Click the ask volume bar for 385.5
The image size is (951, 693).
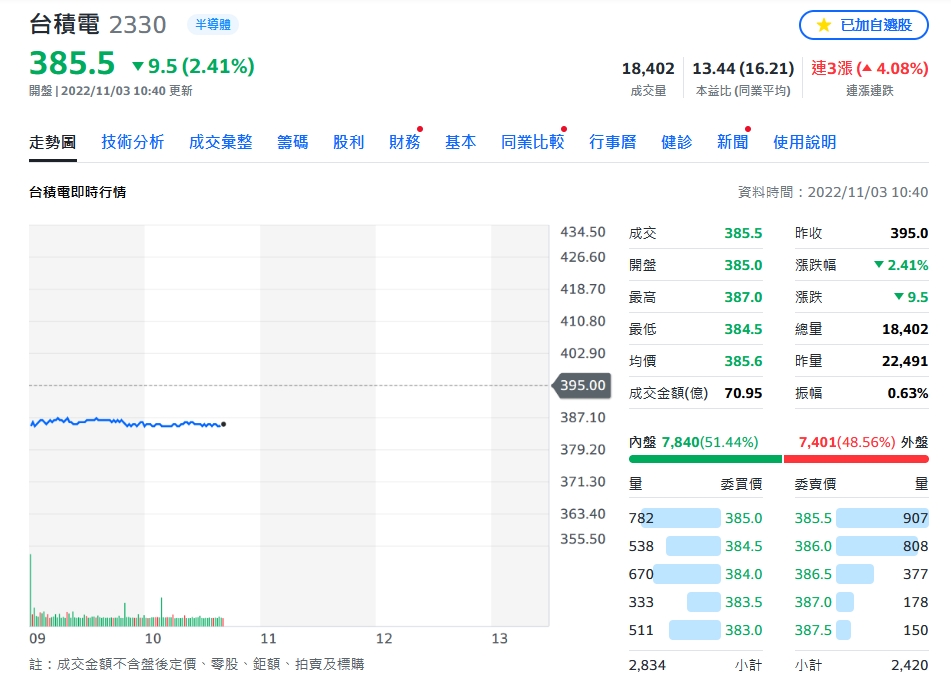[x=882, y=518]
